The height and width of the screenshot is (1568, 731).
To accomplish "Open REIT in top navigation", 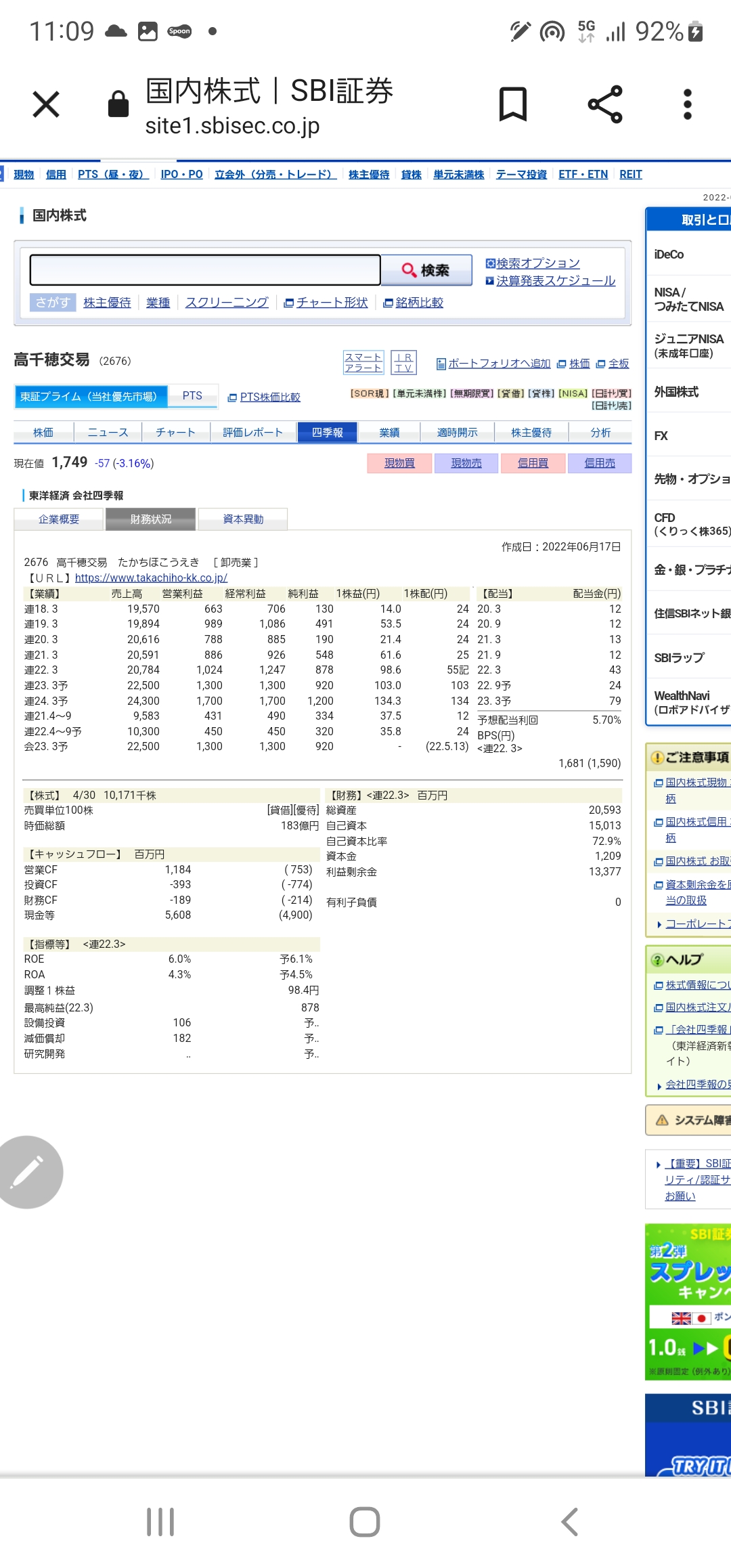I will tap(631, 175).
